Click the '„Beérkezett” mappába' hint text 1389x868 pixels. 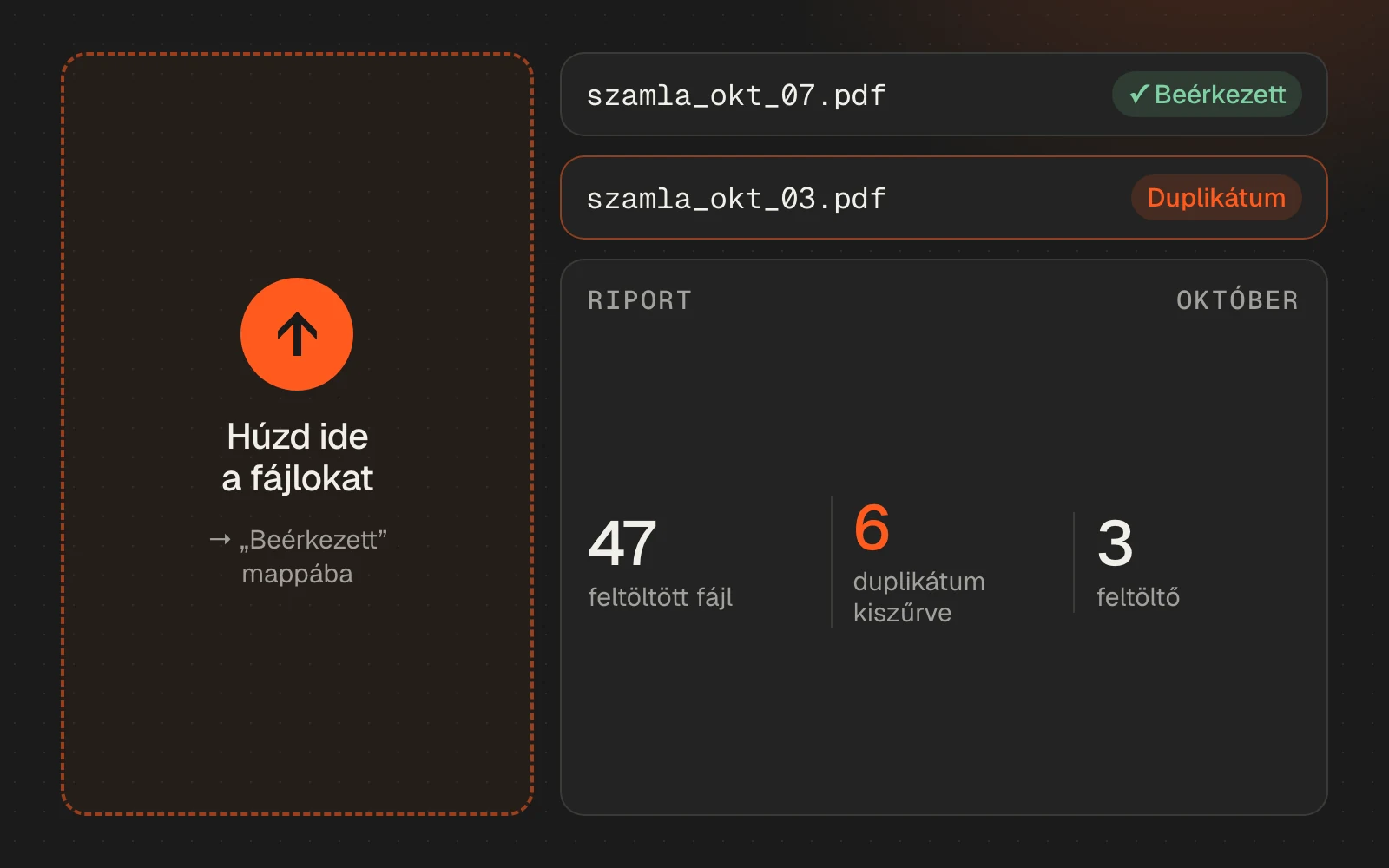pos(298,556)
